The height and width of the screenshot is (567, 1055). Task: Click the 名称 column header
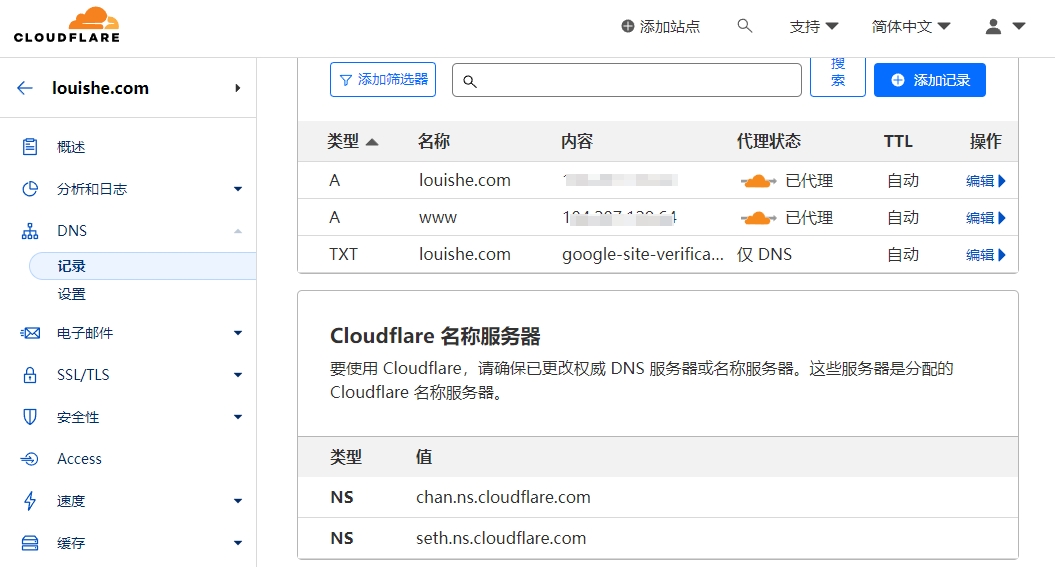tap(434, 141)
